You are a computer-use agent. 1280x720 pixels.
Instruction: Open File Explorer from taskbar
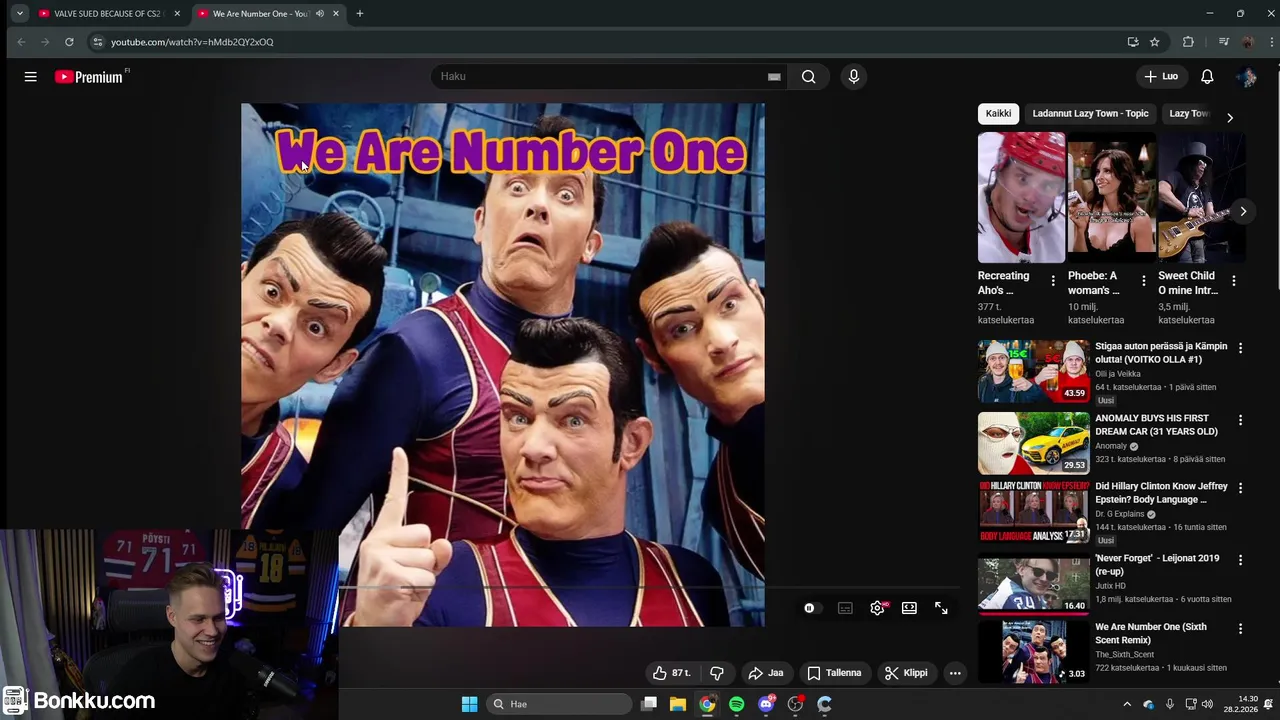(678, 704)
